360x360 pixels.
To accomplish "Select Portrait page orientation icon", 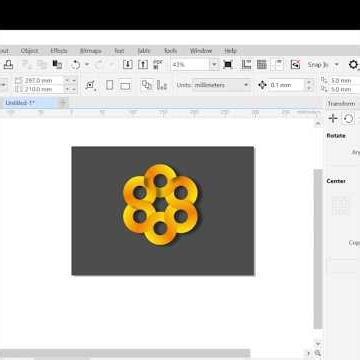I will coord(109,85).
